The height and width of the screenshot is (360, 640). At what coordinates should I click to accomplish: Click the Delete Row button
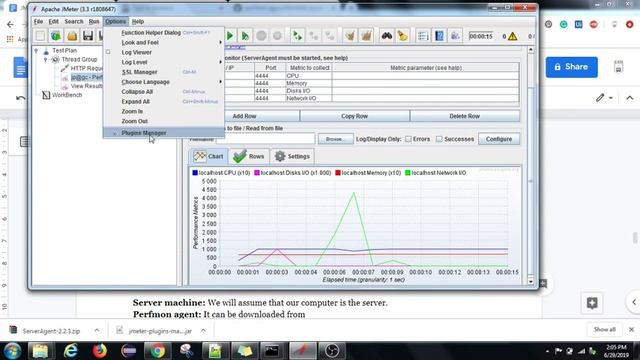click(x=464, y=116)
